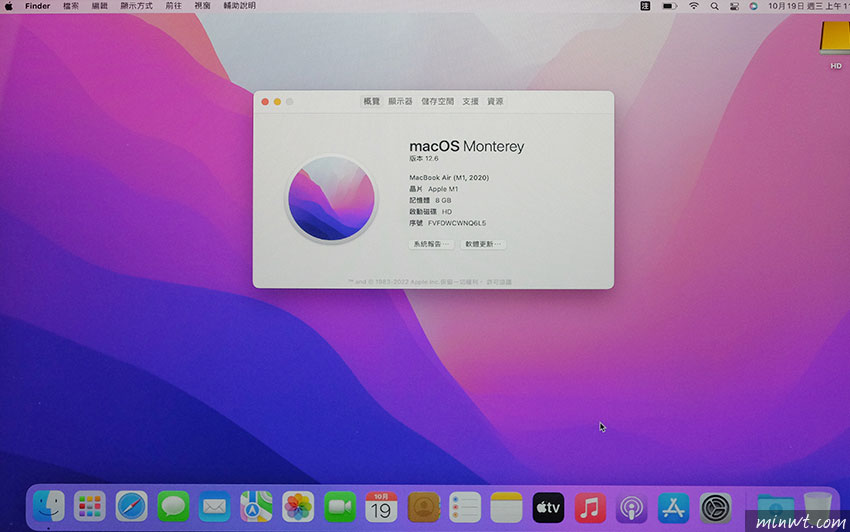Open the 顯示方式 menu
850x532 pixels.
(x=136, y=6)
